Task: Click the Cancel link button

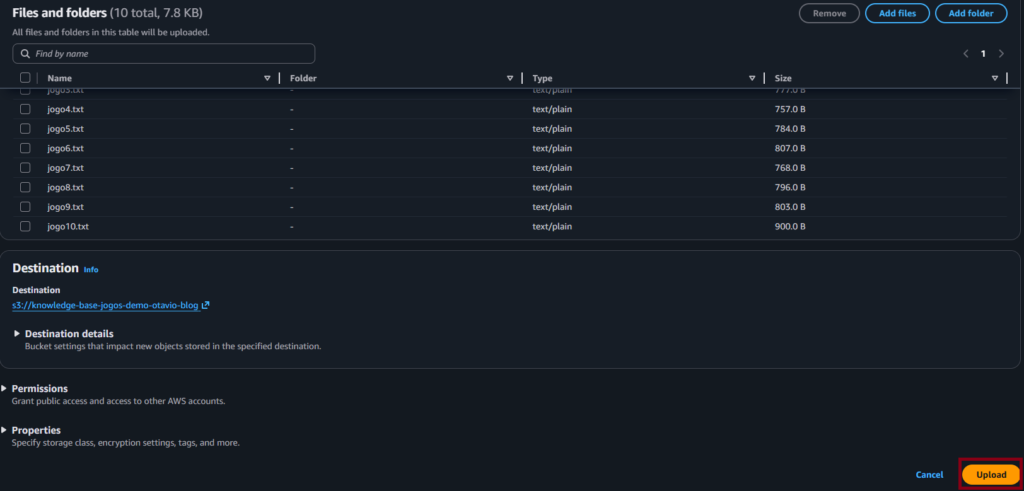Action: point(929,474)
